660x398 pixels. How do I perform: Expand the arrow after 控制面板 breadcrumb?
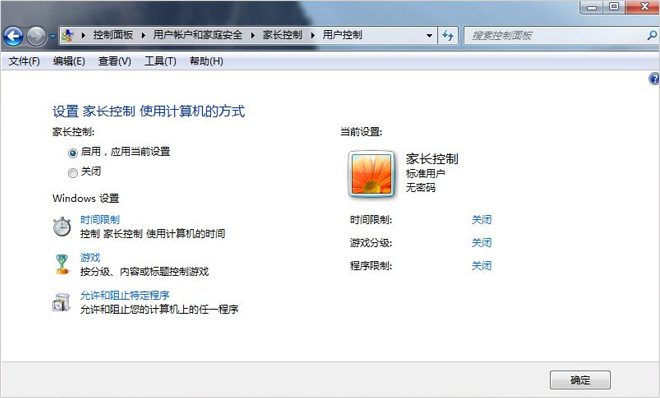(144, 35)
